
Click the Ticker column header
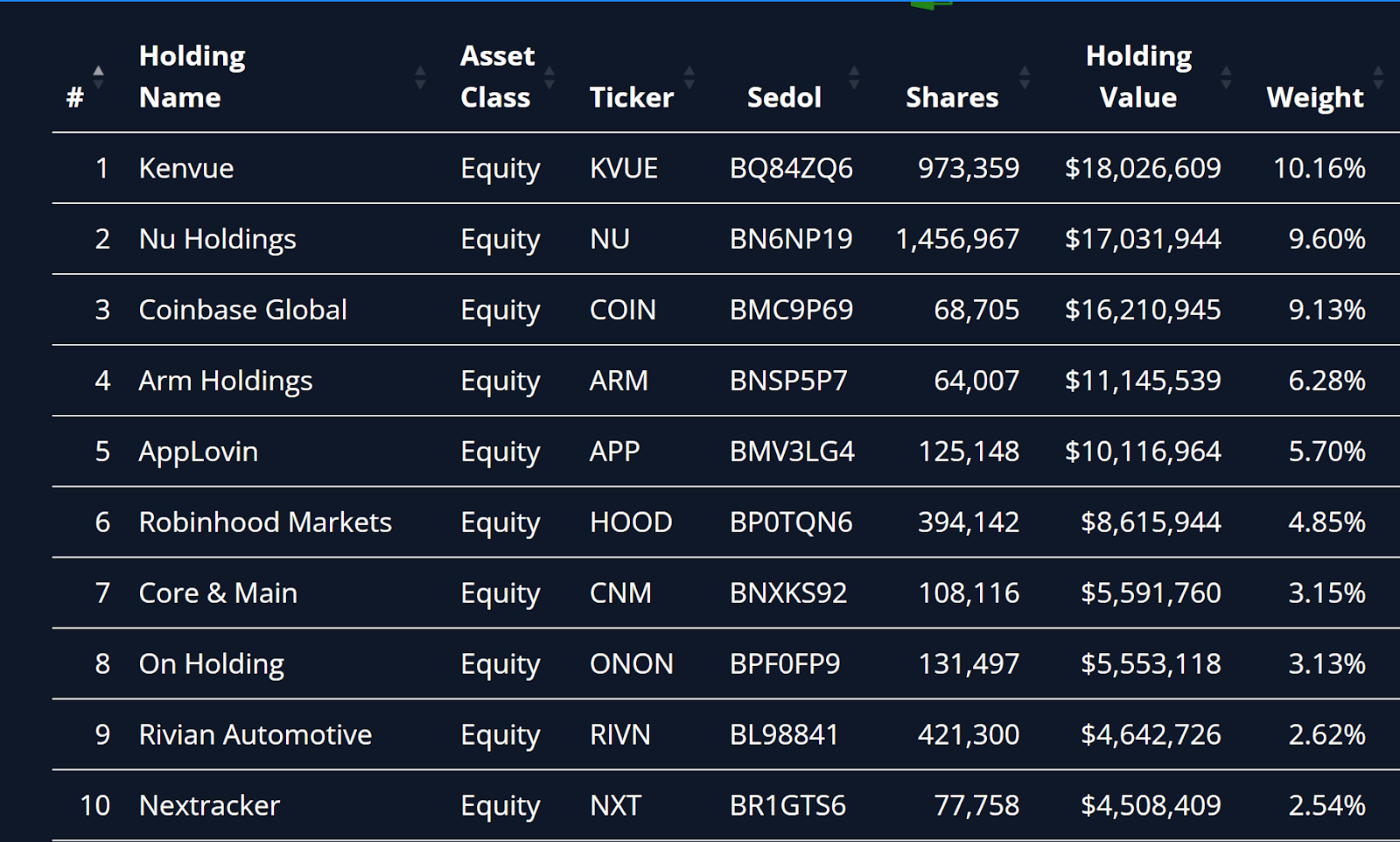pyautogui.click(x=632, y=97)
